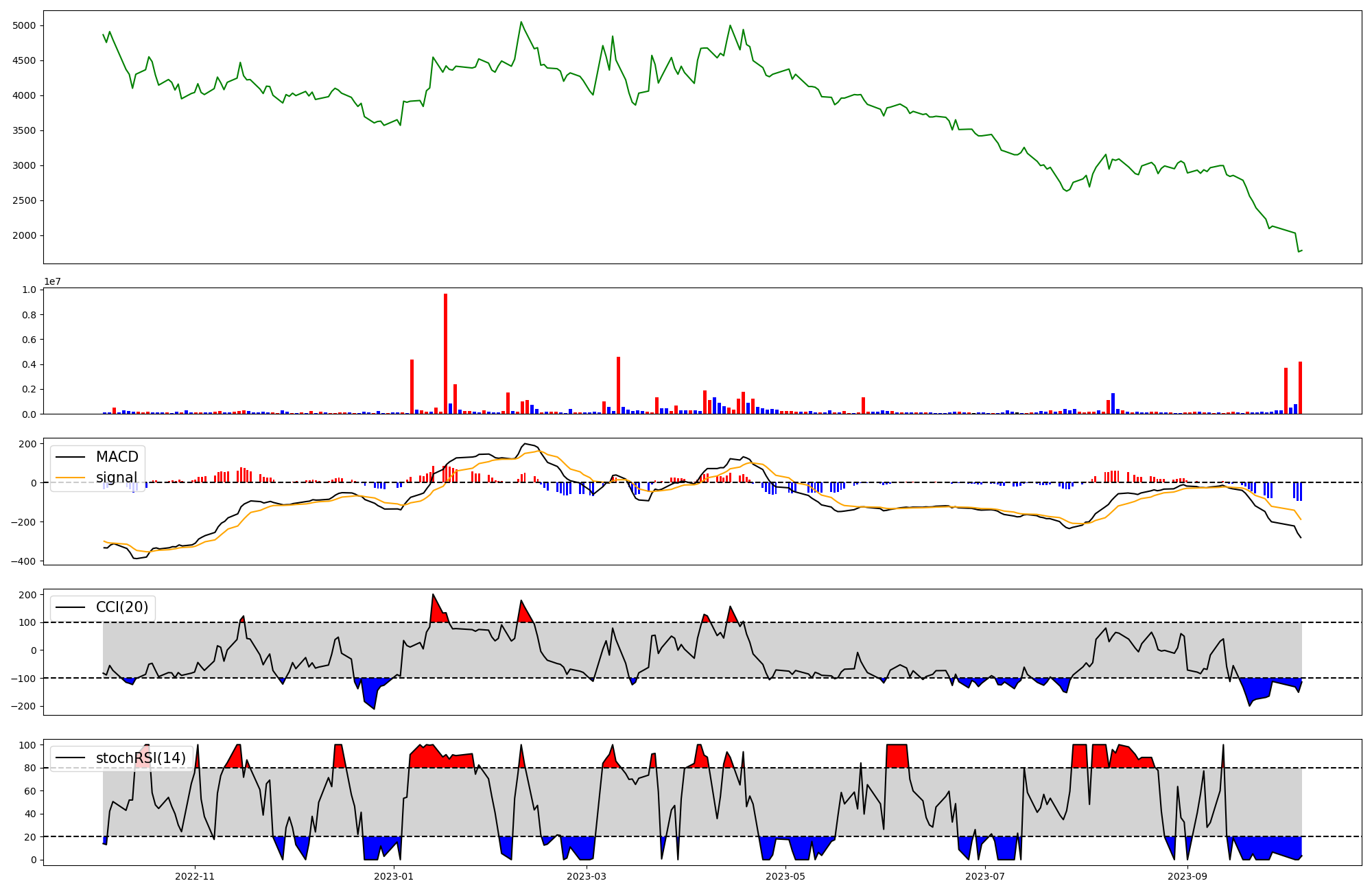Screen dimensions: 1372x892
Task: Click the MACD legend entry
Action: click(x=117, y=457)
